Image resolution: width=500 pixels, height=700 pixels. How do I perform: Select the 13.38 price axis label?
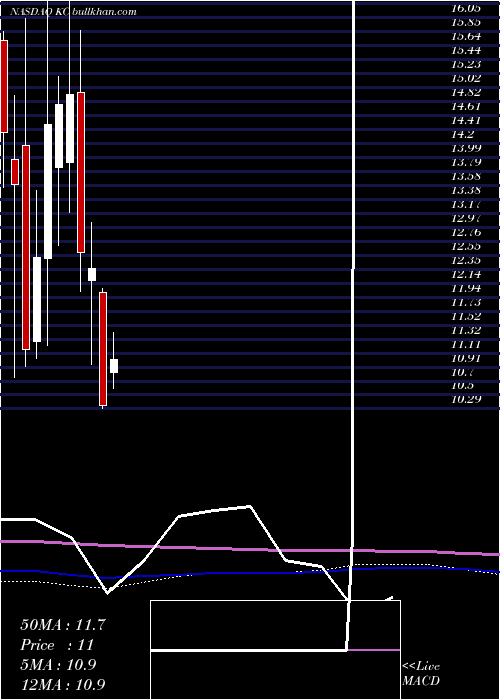pos(466,191)
